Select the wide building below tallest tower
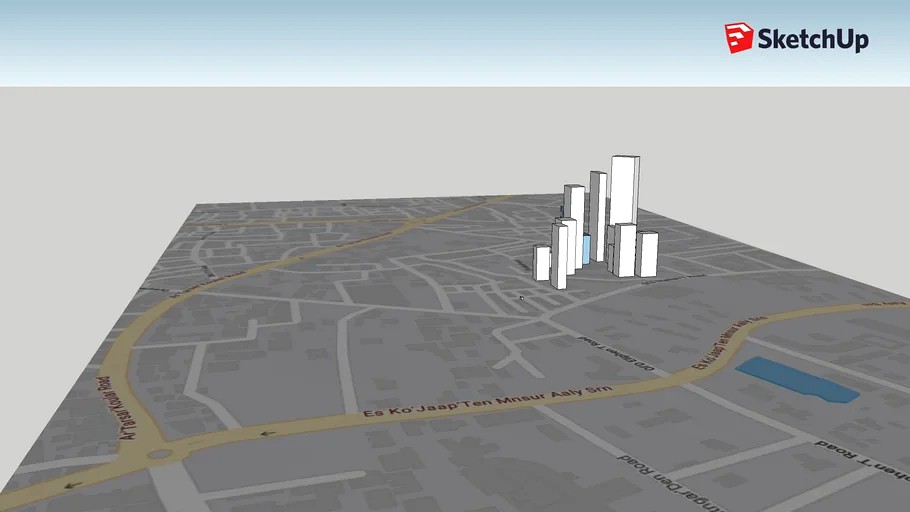910x512 pixels. tap(624, 250)
